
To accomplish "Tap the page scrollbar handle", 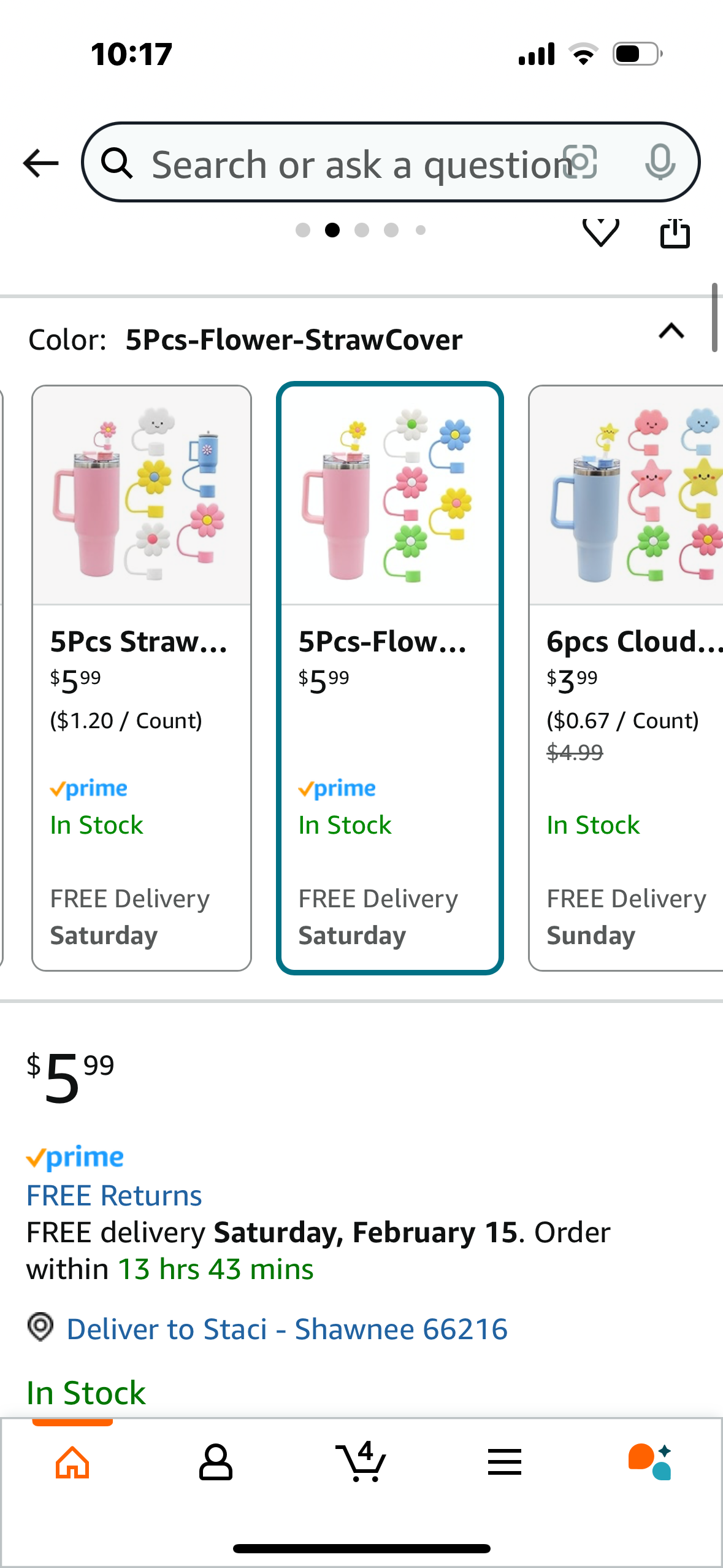I will pos(714,317).
